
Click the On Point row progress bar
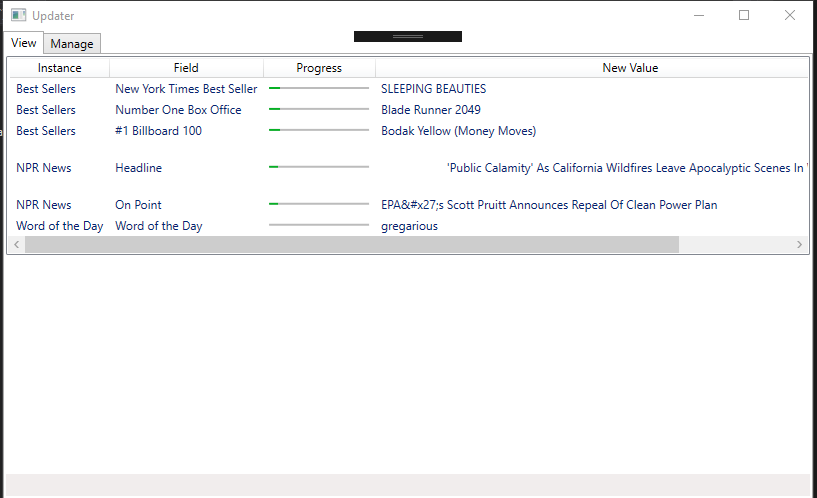click(x=319, y=204)
